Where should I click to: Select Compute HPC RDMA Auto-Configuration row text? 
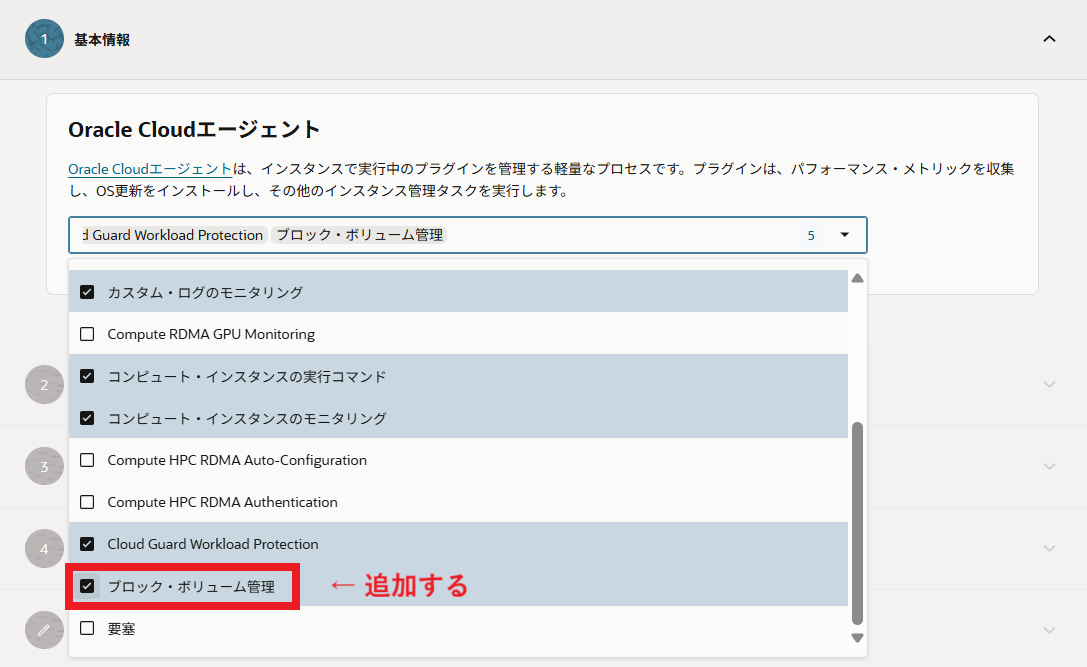click(x=237, y=460)
